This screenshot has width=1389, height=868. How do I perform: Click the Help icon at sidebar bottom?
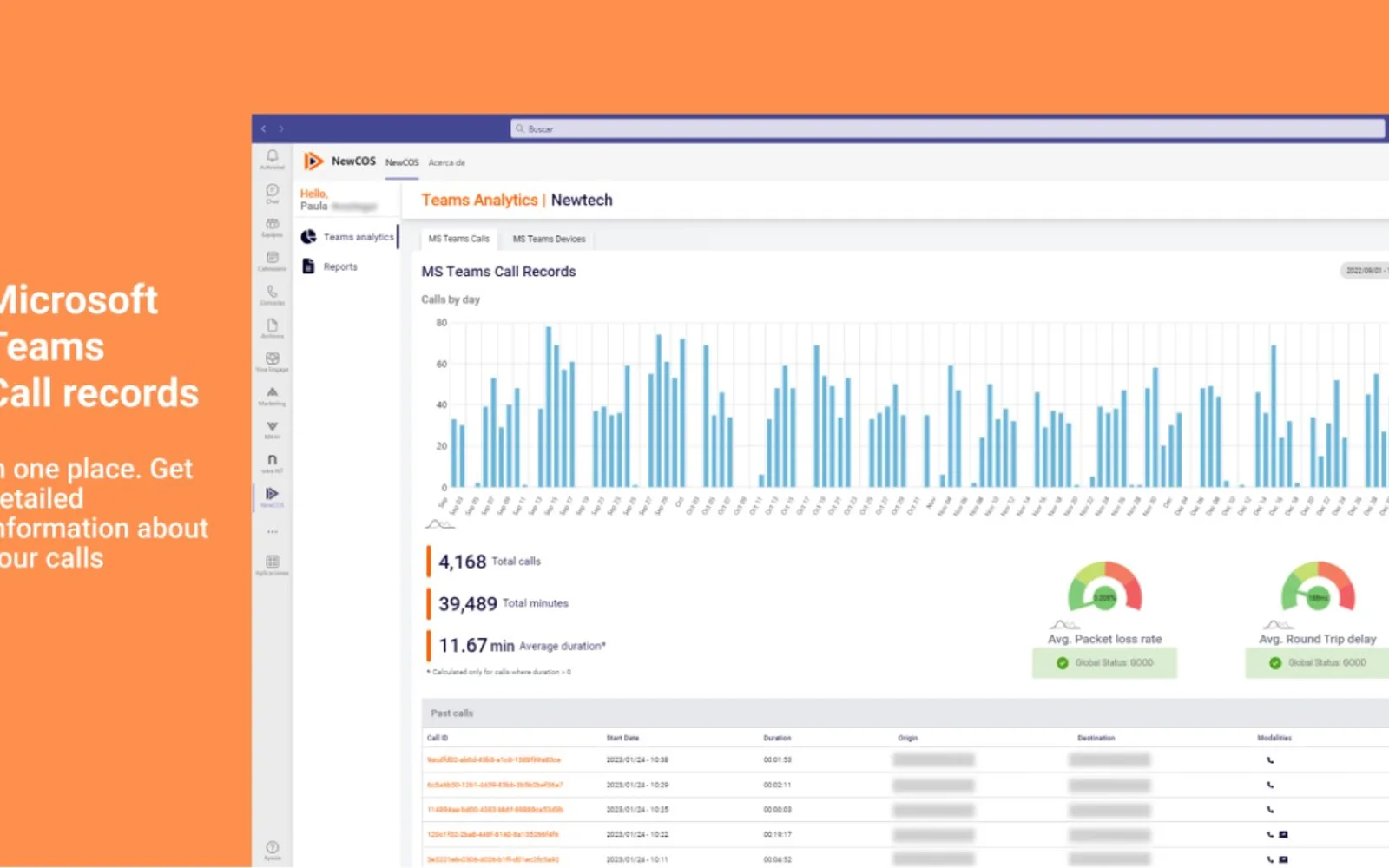[273, 847]
